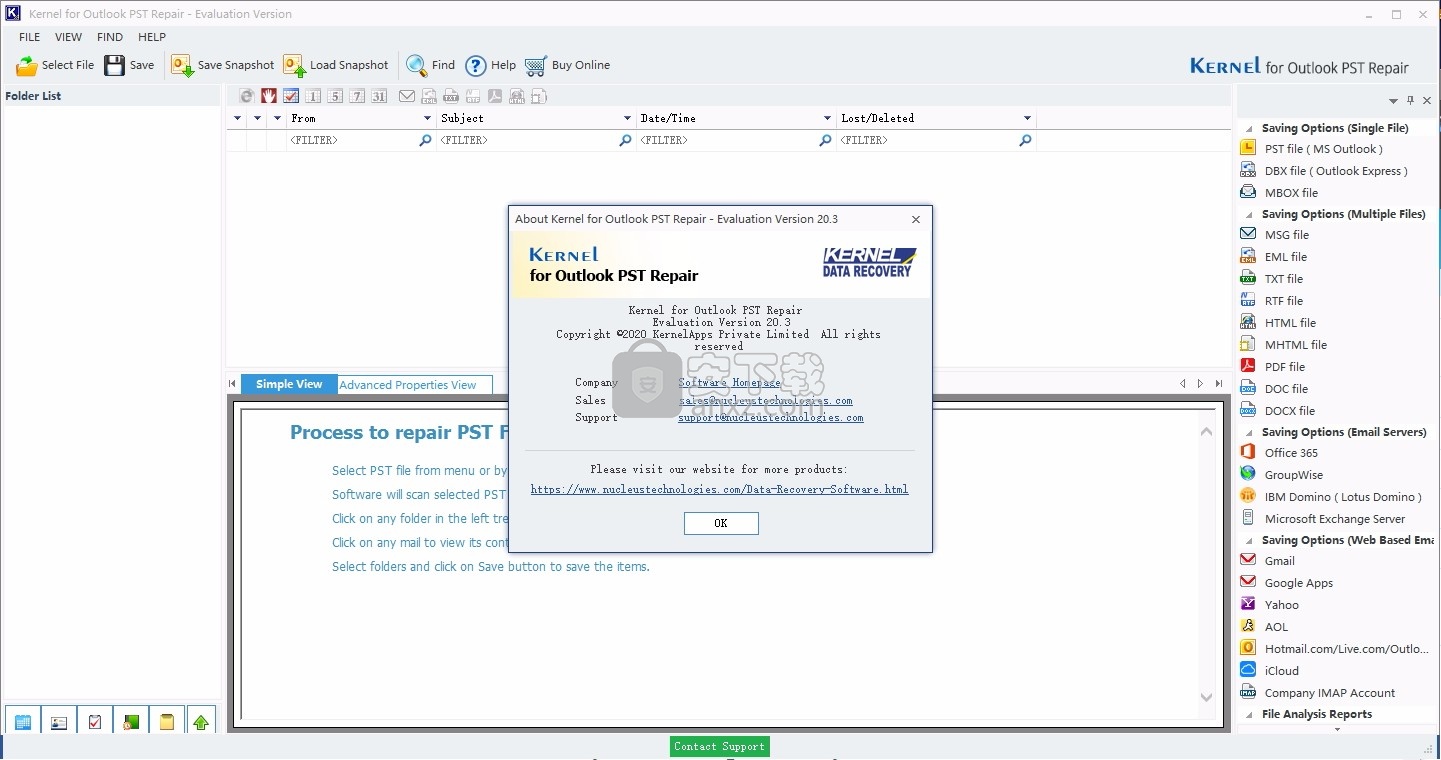
Task: Select the 7-day calendar filter icon
Action: point(357,96)
